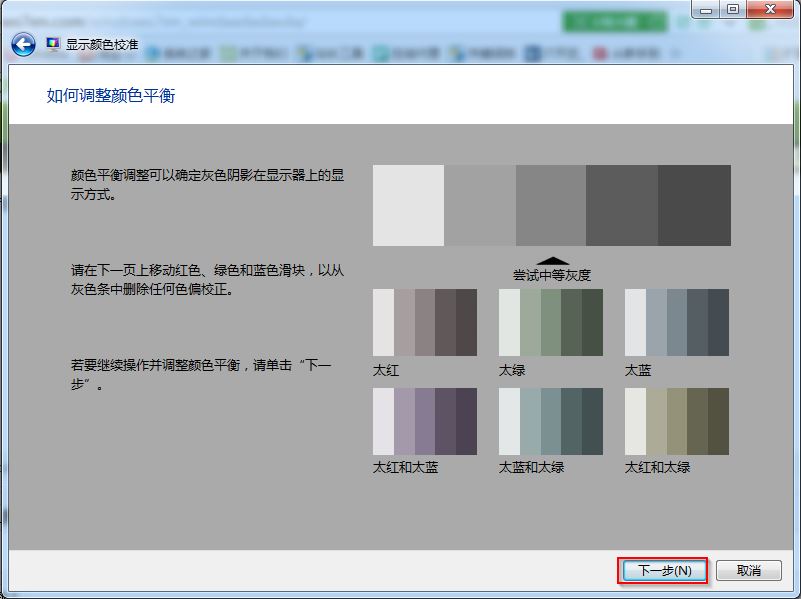The image size is (801, 599).
Task: Click the lightest square in the grayscale bar
Action: (x=405, y=205)
